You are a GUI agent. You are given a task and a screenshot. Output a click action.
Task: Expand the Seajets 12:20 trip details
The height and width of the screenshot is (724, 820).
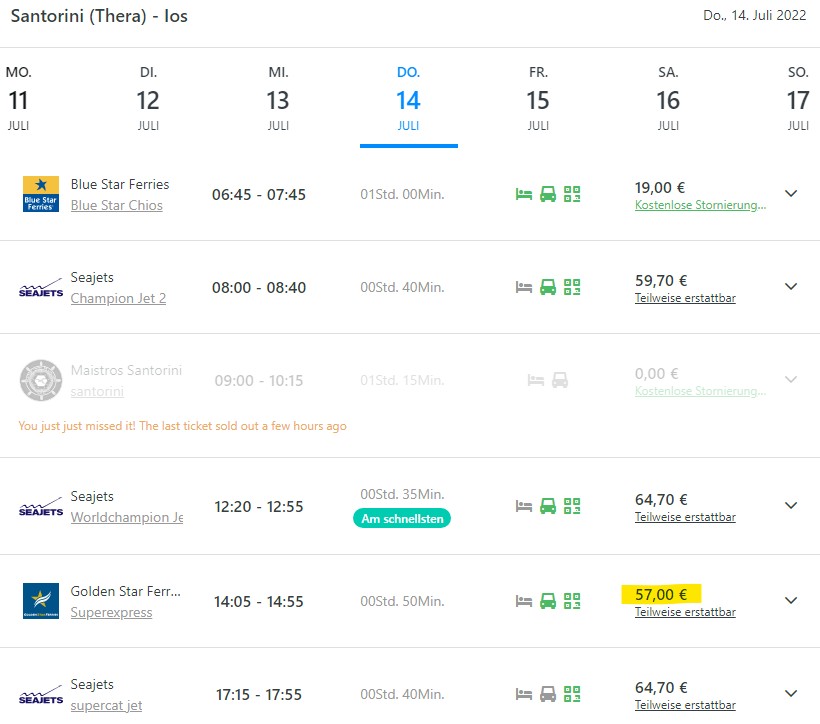click(x=791, y=505)
